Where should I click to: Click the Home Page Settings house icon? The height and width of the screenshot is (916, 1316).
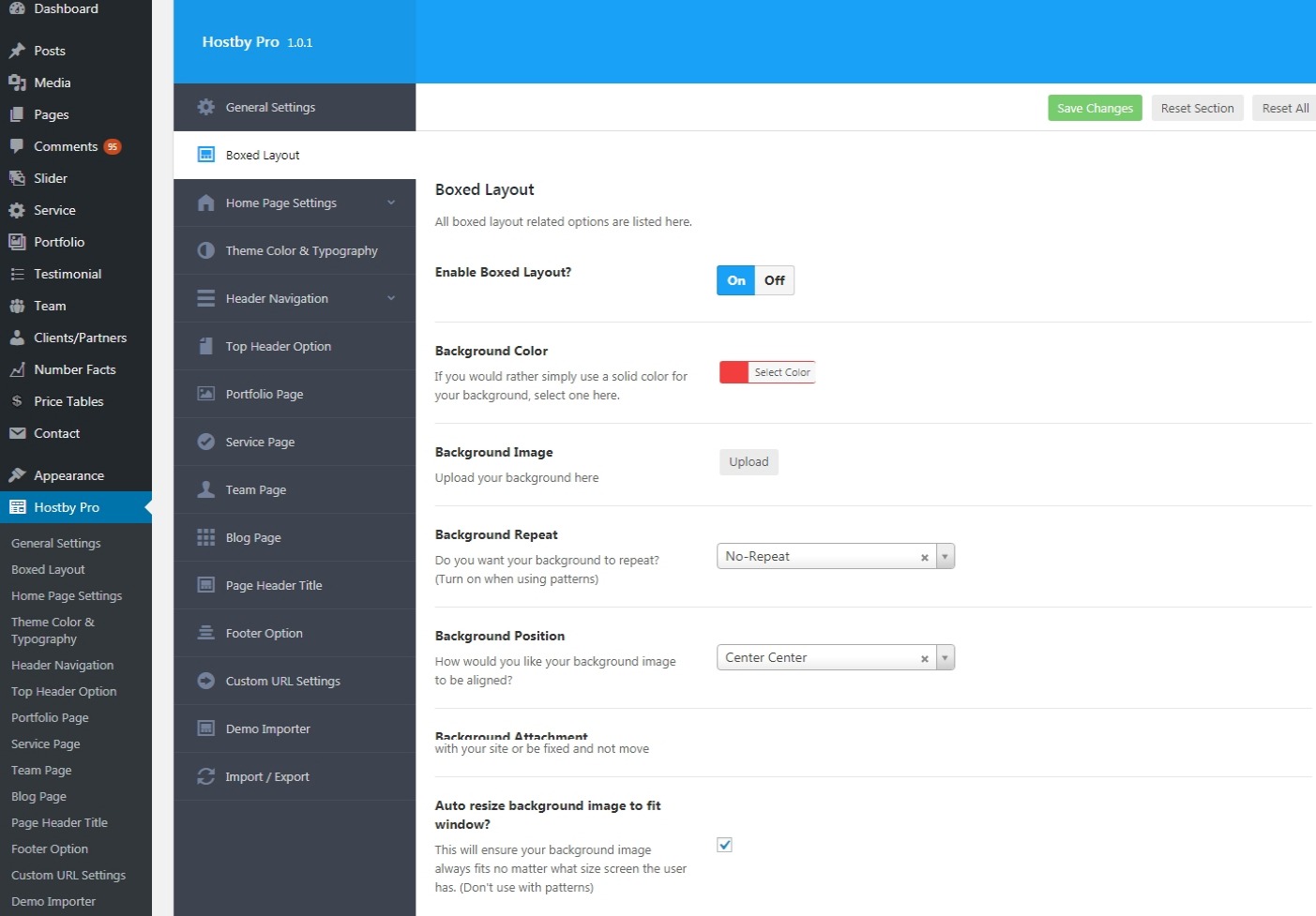pos(206,203)
